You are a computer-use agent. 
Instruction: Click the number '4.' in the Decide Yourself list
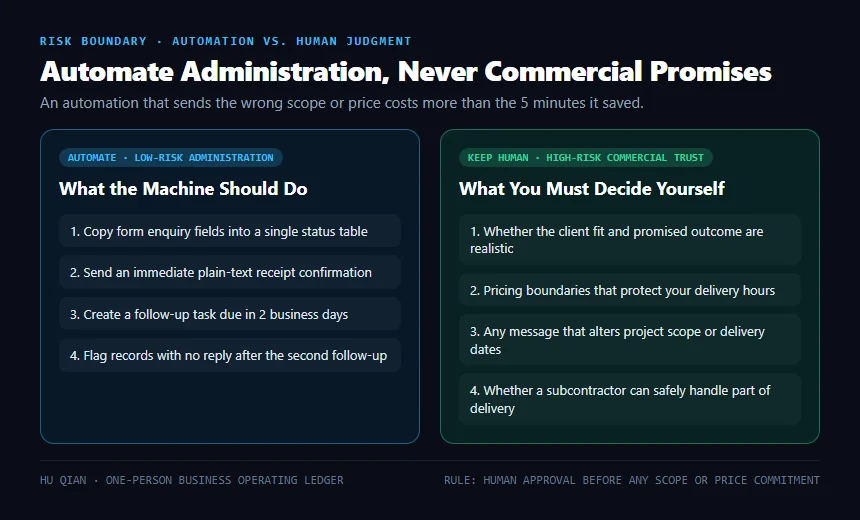(475, 391)
